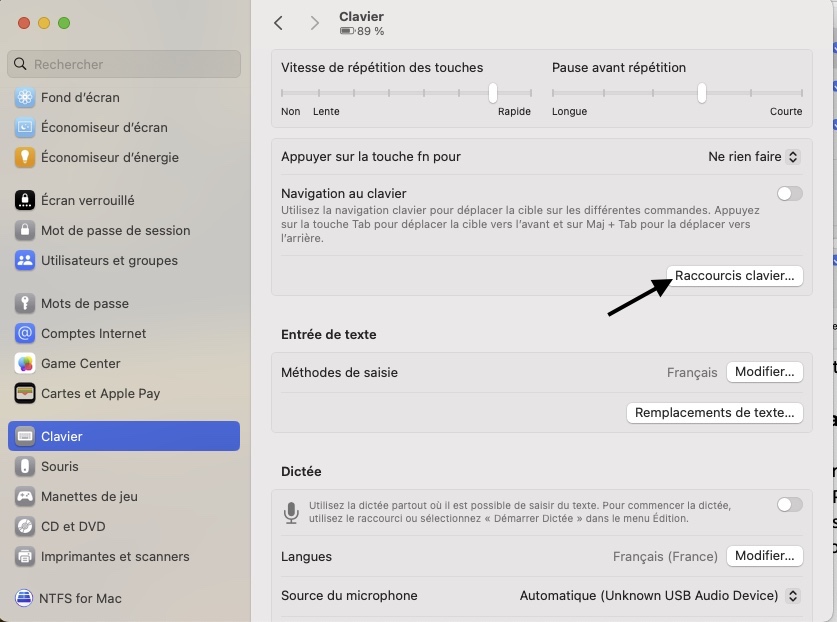Select Économiseur d'écran in sidebar
The height and width of the screenshot is (622, 837).
(124, 127)
